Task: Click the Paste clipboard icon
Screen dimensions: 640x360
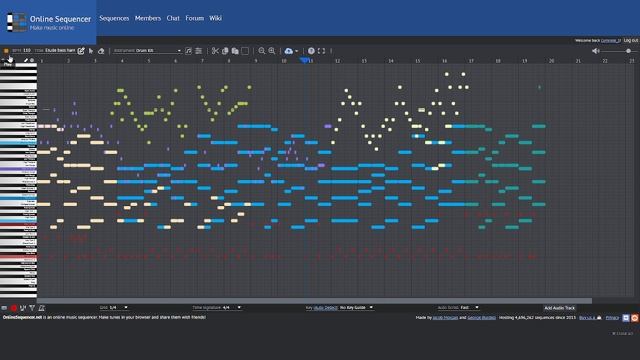Action: tap(235, 51)
